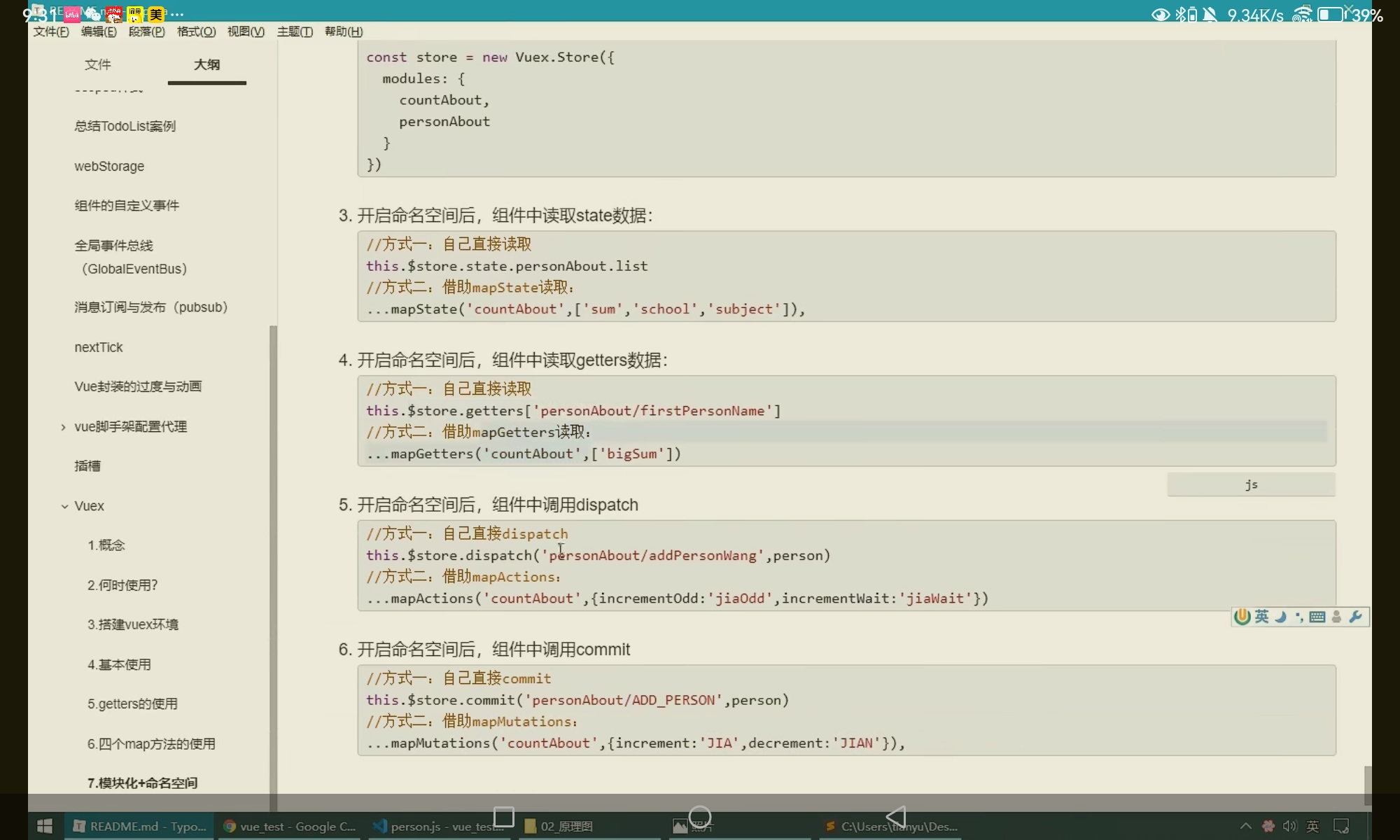Toggle the IME 英 language mode in floating toolbar
This screenshot has height=840, width=1400.
[1261, 617]
